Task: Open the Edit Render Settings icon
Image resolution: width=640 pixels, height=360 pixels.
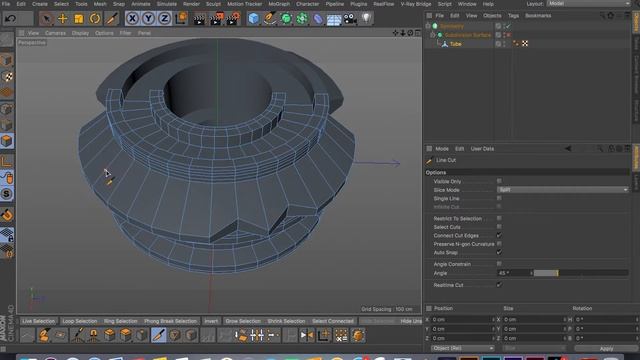Action: [233, 19]
